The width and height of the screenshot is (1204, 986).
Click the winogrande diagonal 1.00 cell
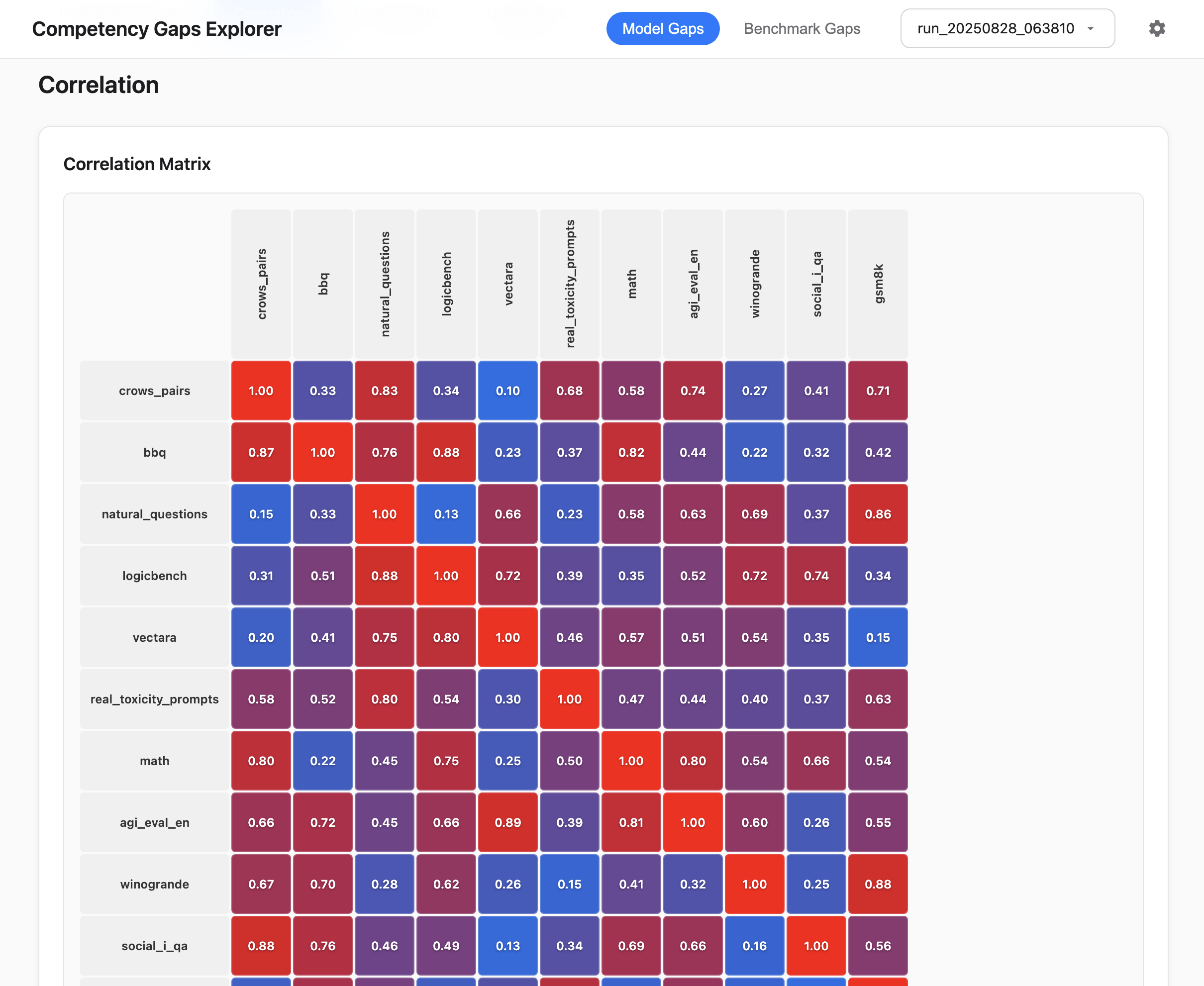(x=755, y=884)
